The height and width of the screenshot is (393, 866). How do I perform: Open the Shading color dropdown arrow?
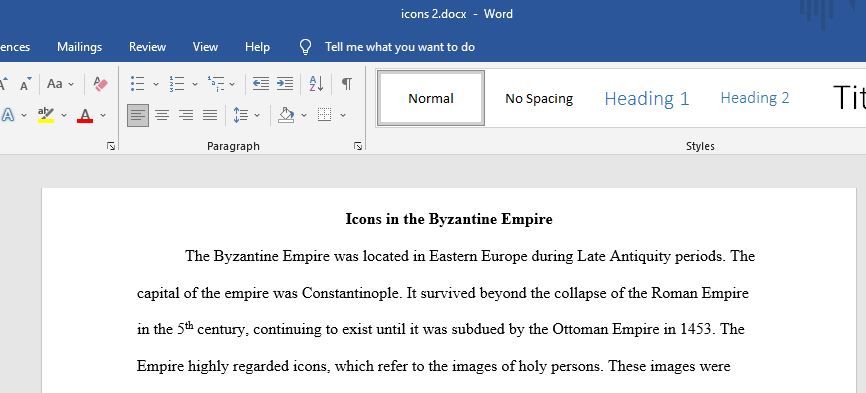[304, 115]
